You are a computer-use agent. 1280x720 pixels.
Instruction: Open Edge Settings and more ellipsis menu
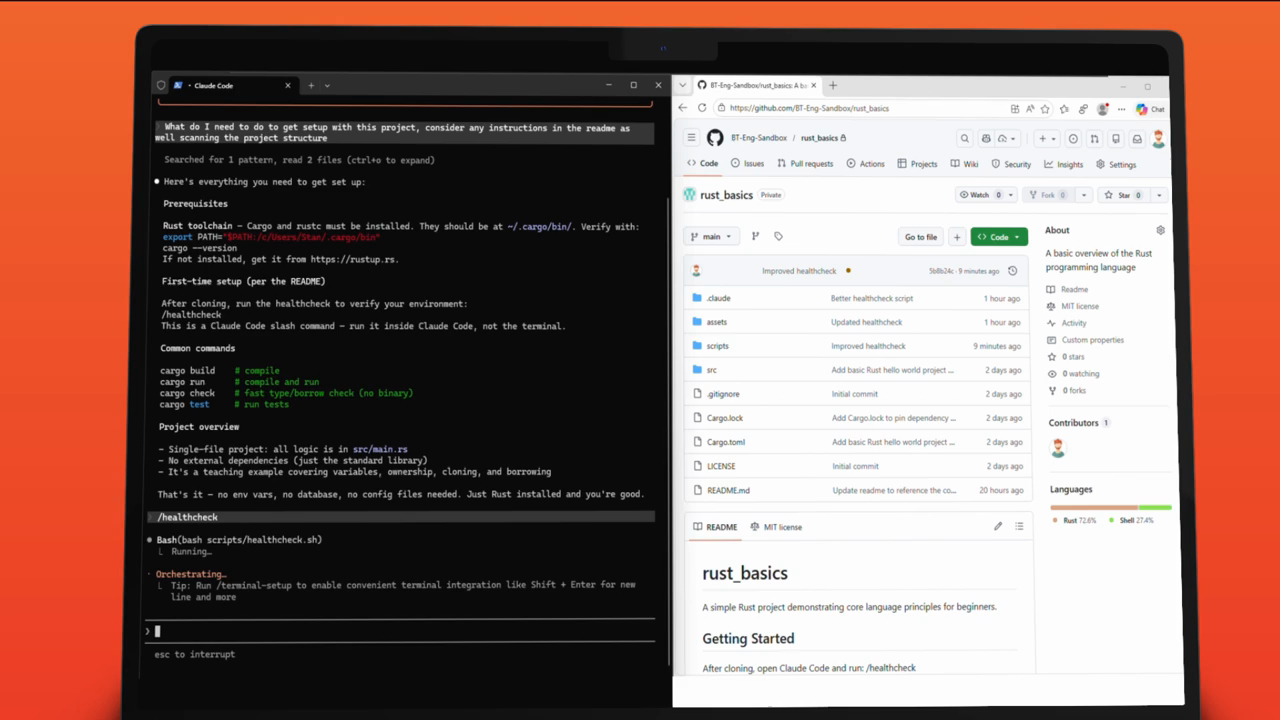coord(1121,109)
